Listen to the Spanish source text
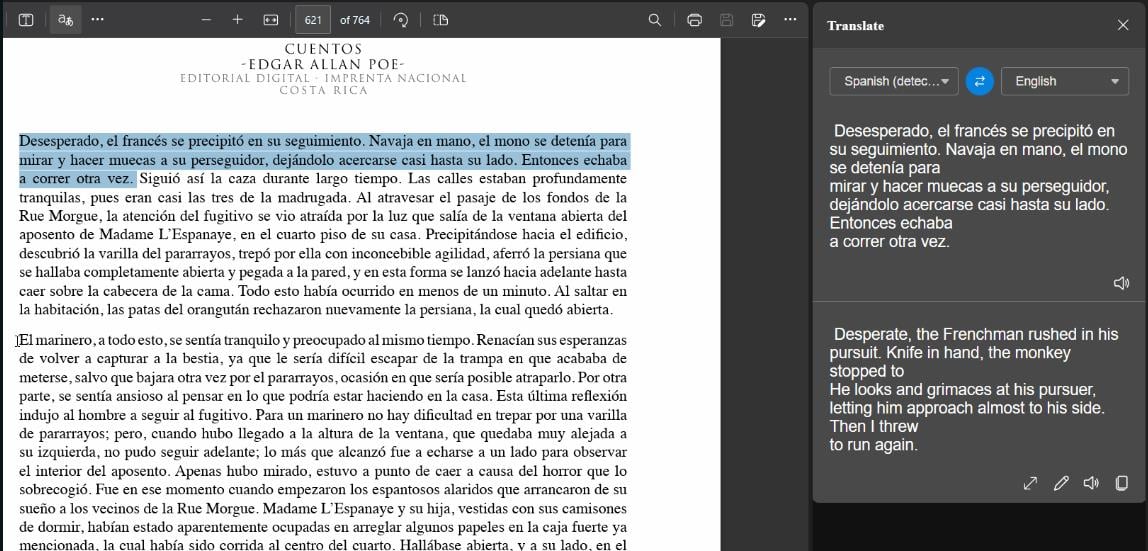Screen dimensions: 1148x551 click(x=1121, y=283)
